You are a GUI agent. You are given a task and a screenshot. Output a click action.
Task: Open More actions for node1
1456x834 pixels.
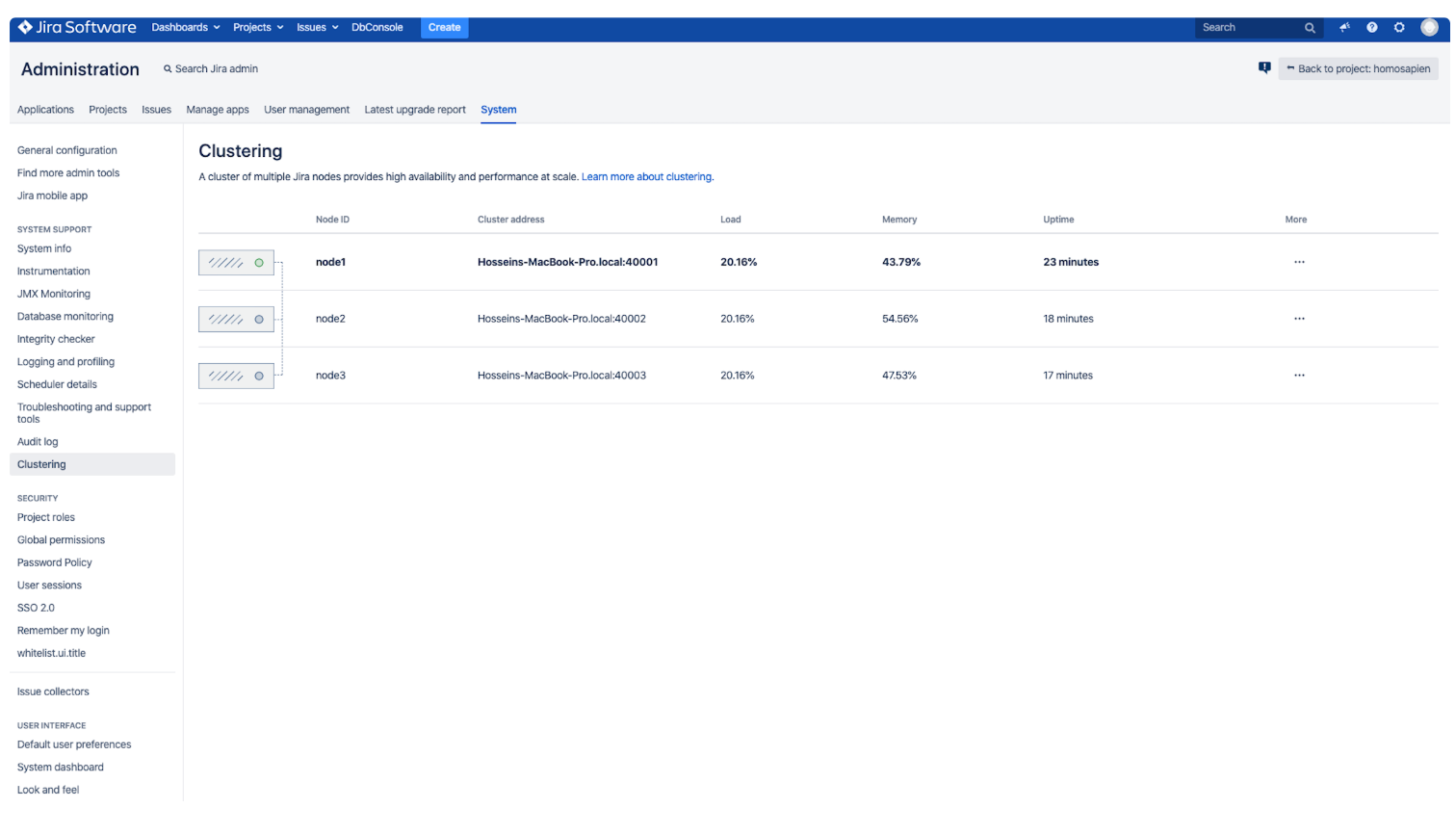(1299, 262)
